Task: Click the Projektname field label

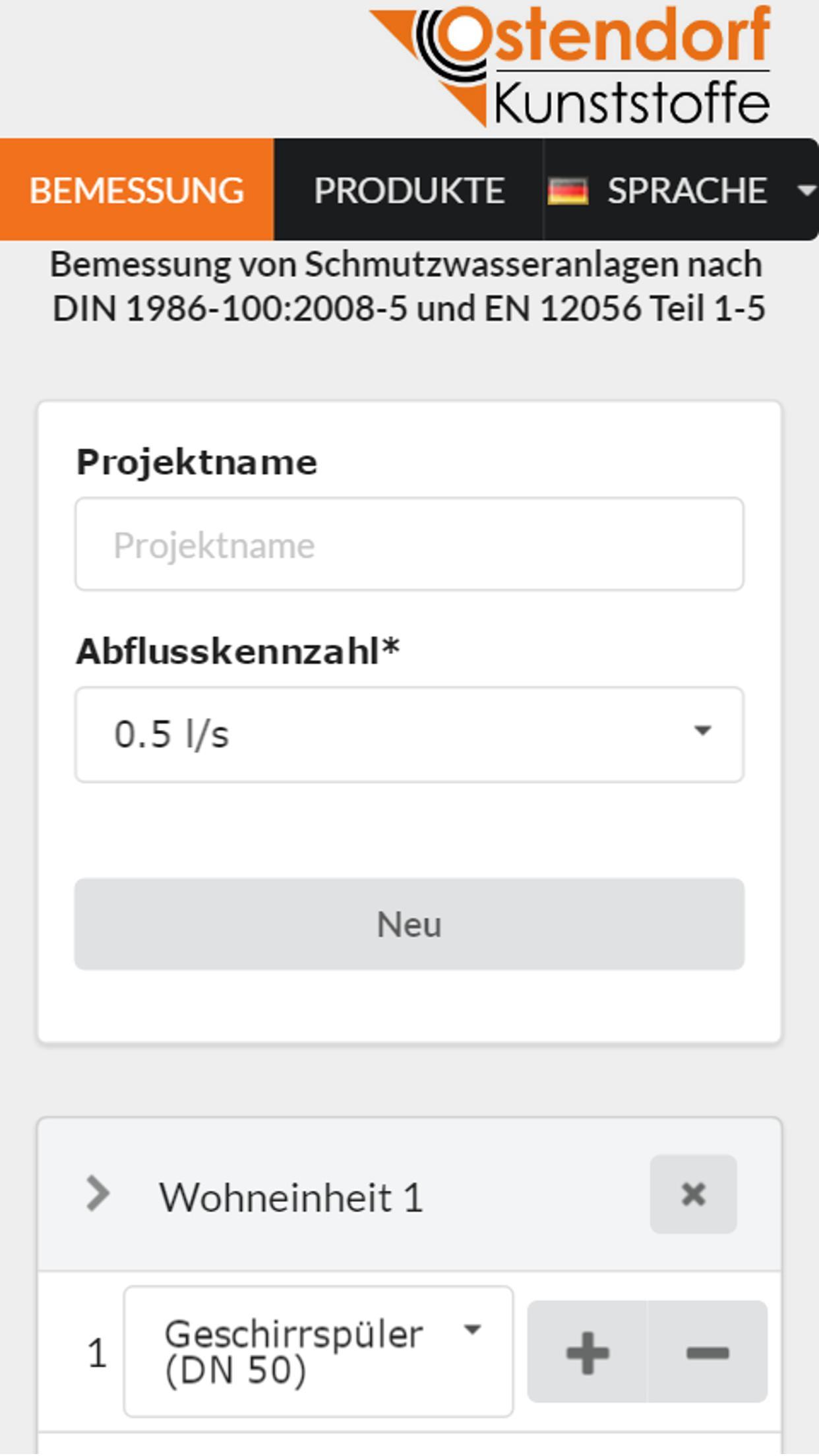Action: click(197, 462)
